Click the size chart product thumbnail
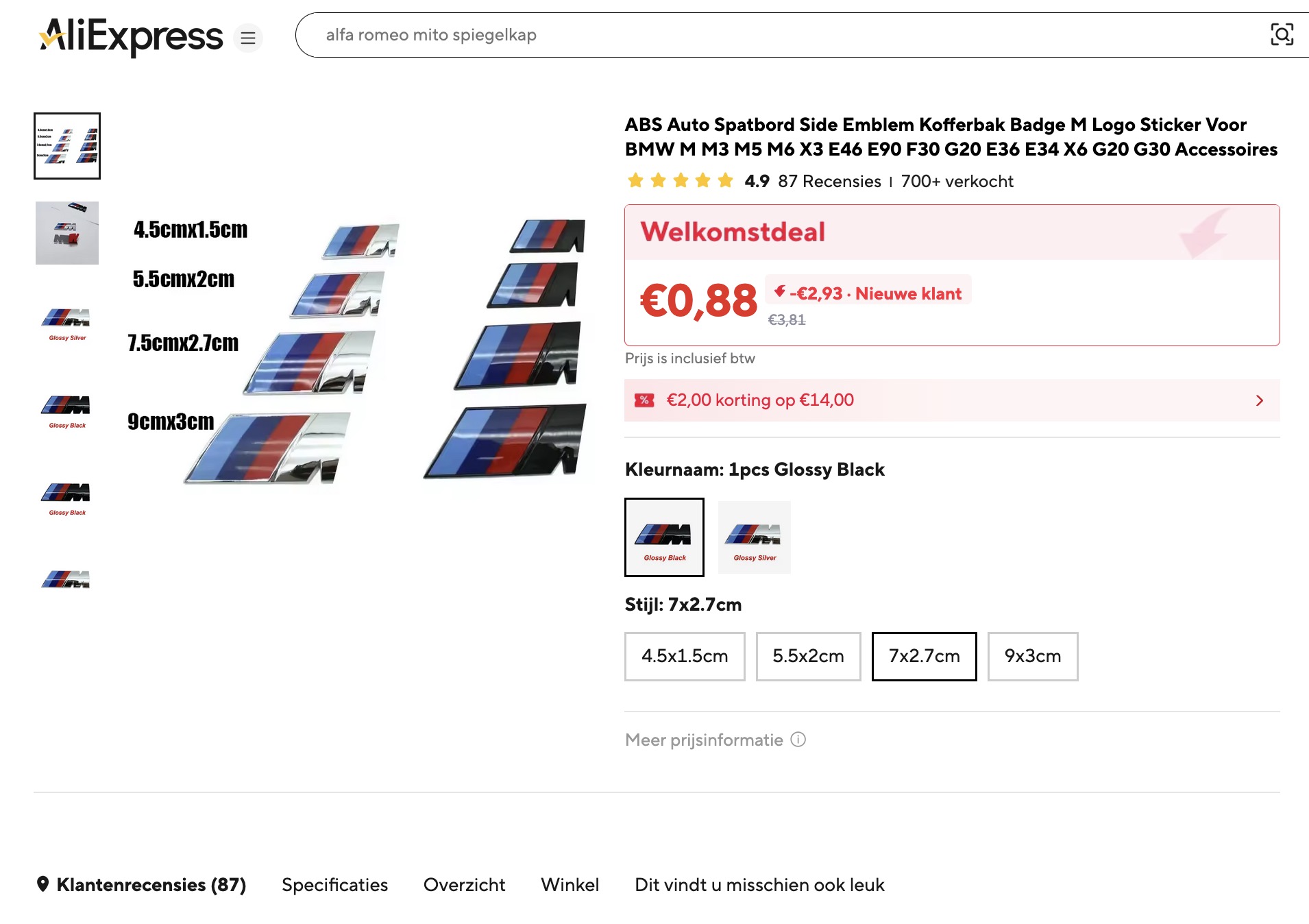 tap(66, 145)
